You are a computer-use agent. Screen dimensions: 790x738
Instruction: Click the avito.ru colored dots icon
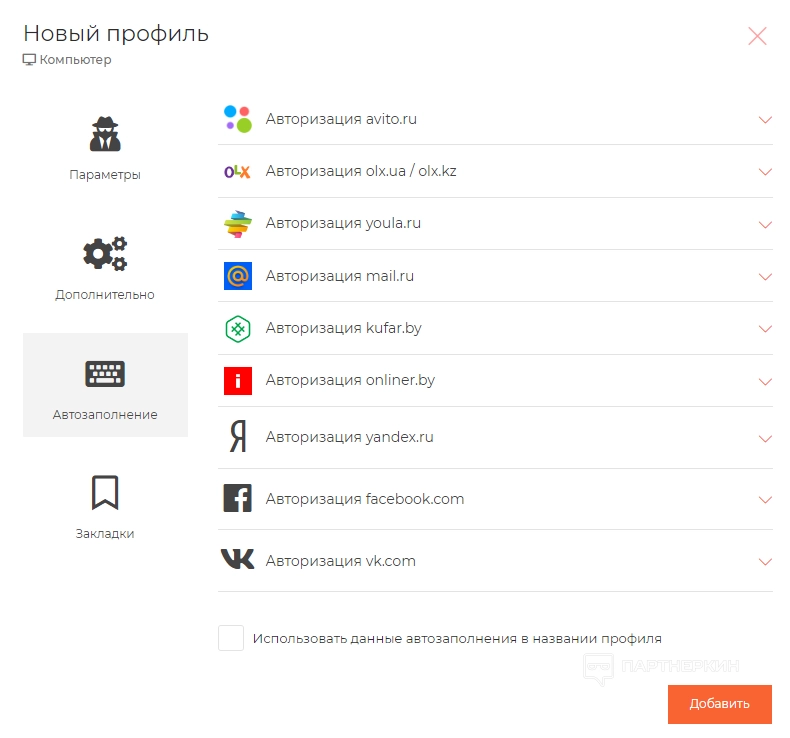(237, 119)
